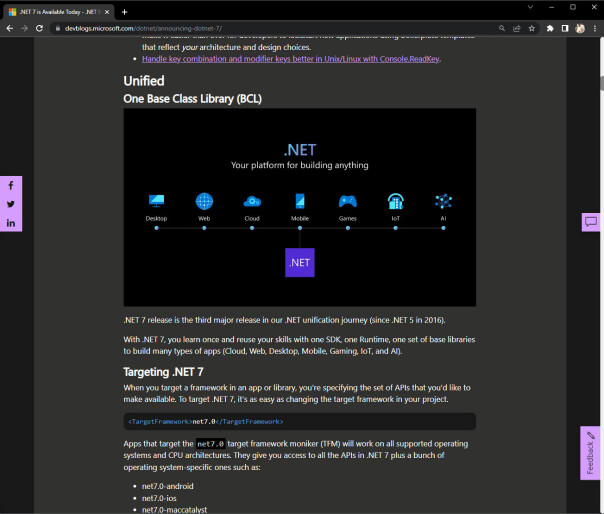Image resolution: width=604 pixels, height=514 pixels.
Task: Close the .NET 7 is Available Today tab
Action: click(x=107, y=12)
